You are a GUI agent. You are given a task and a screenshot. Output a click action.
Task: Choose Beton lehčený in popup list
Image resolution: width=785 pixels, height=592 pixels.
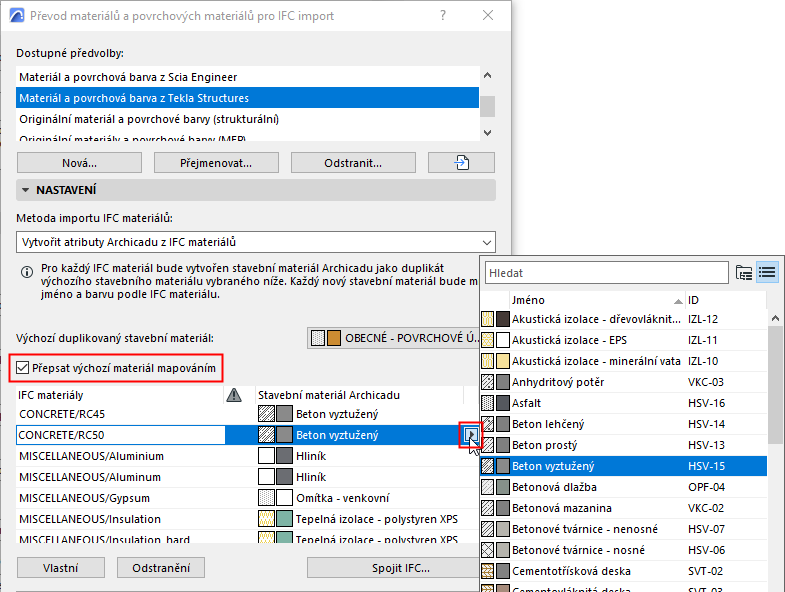coord(624,424)
